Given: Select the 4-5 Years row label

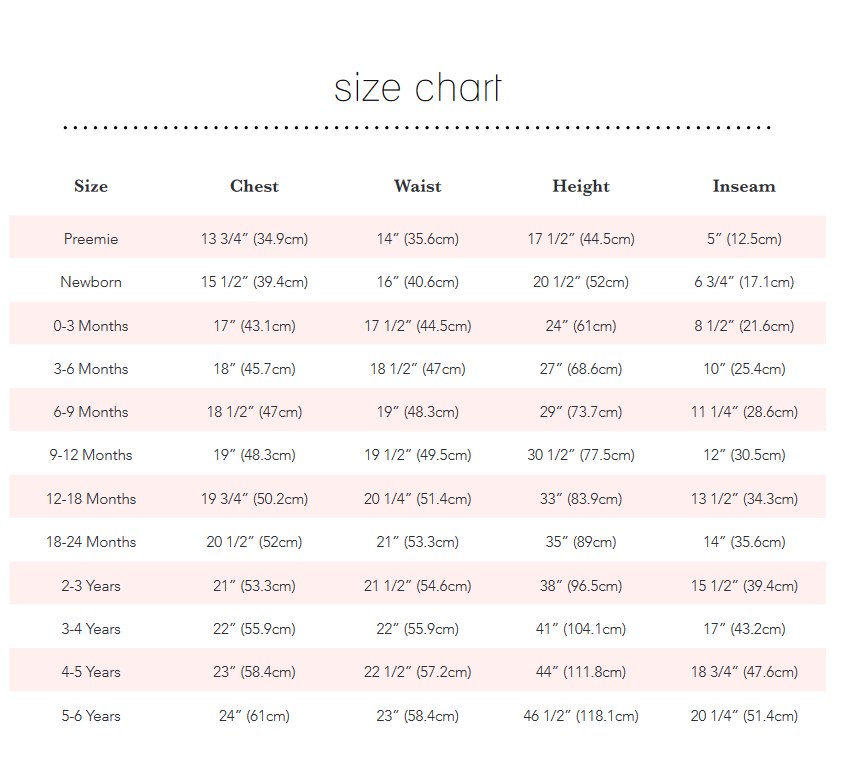Looking at the screenshot, I should point(91,672).
